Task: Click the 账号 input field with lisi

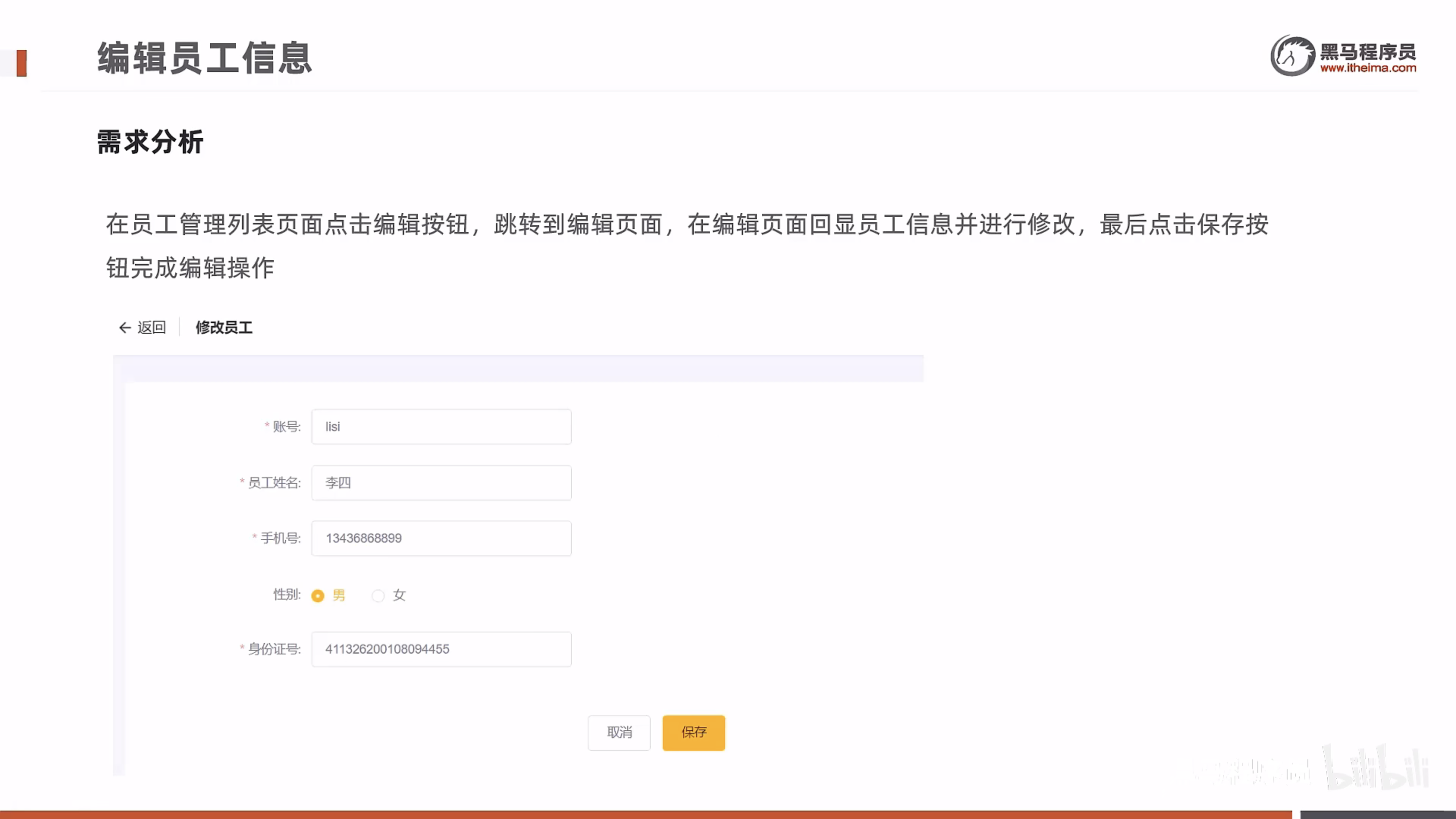Action: [441, 427]
